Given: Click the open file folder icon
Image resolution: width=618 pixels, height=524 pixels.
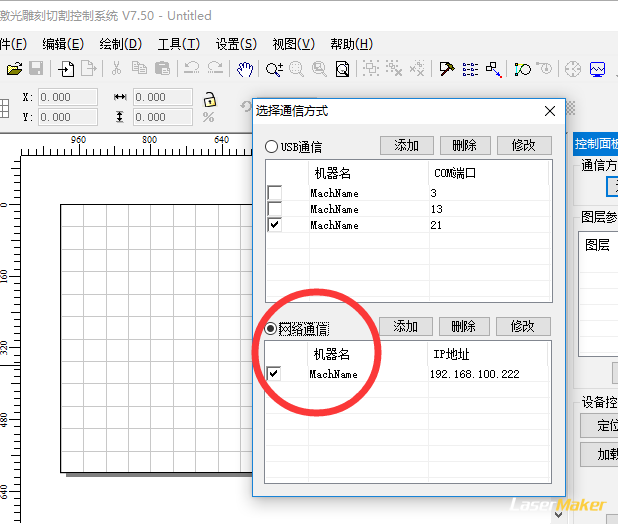Looking at the screenshot, I should [x=14, y=69].
